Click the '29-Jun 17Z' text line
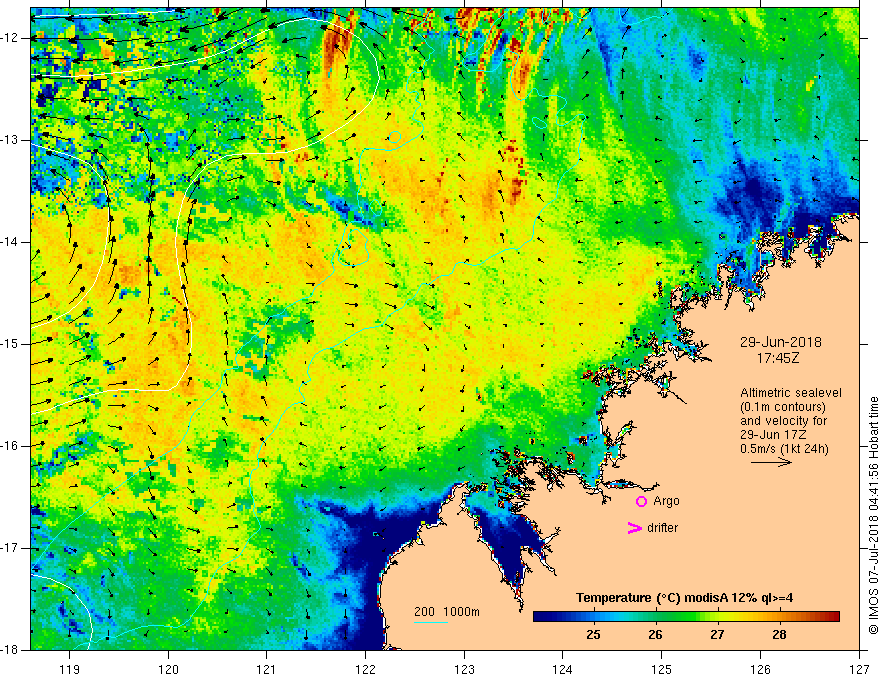The image size is (880, 680). [771, 435]
